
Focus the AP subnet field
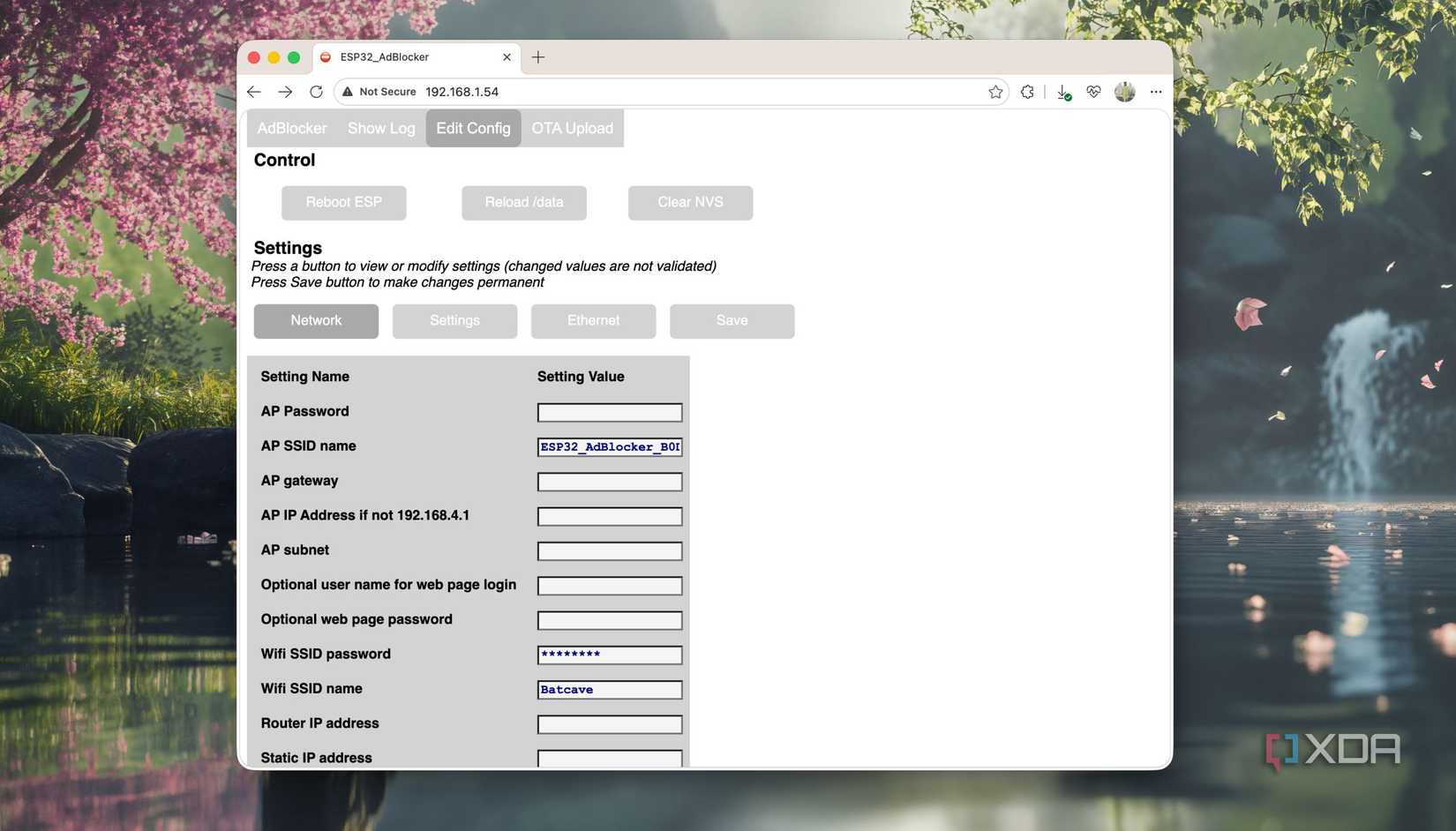610,551
